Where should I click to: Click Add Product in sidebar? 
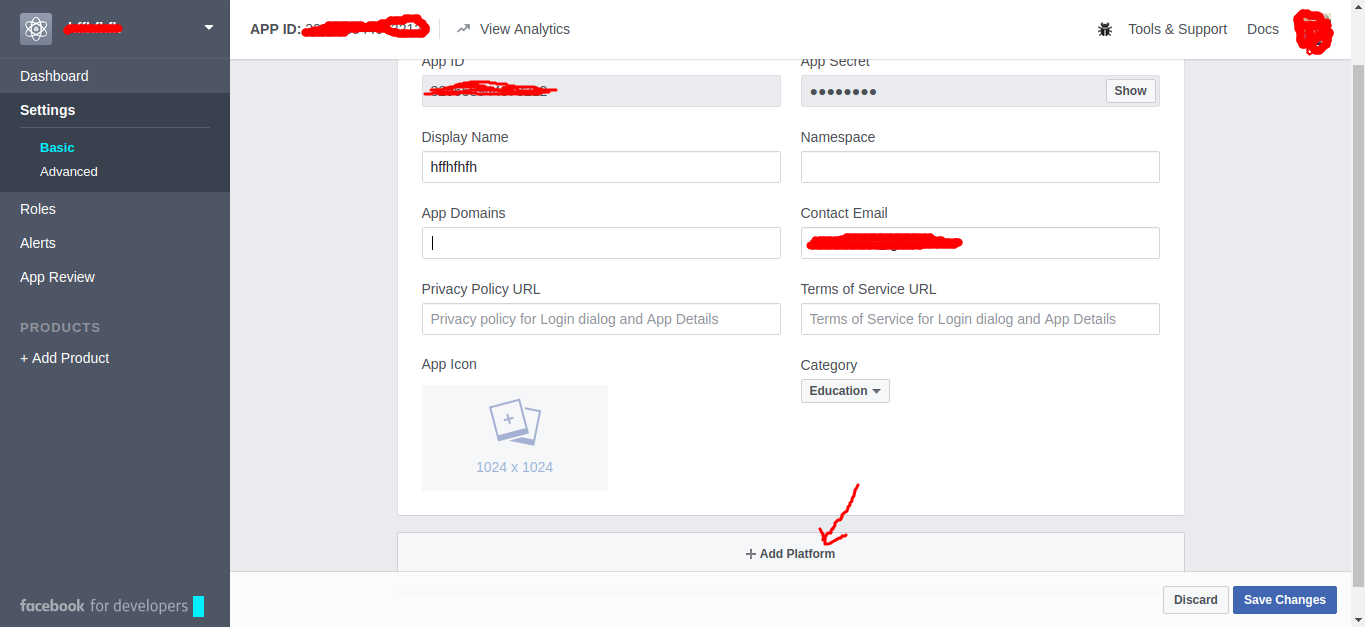65,358
